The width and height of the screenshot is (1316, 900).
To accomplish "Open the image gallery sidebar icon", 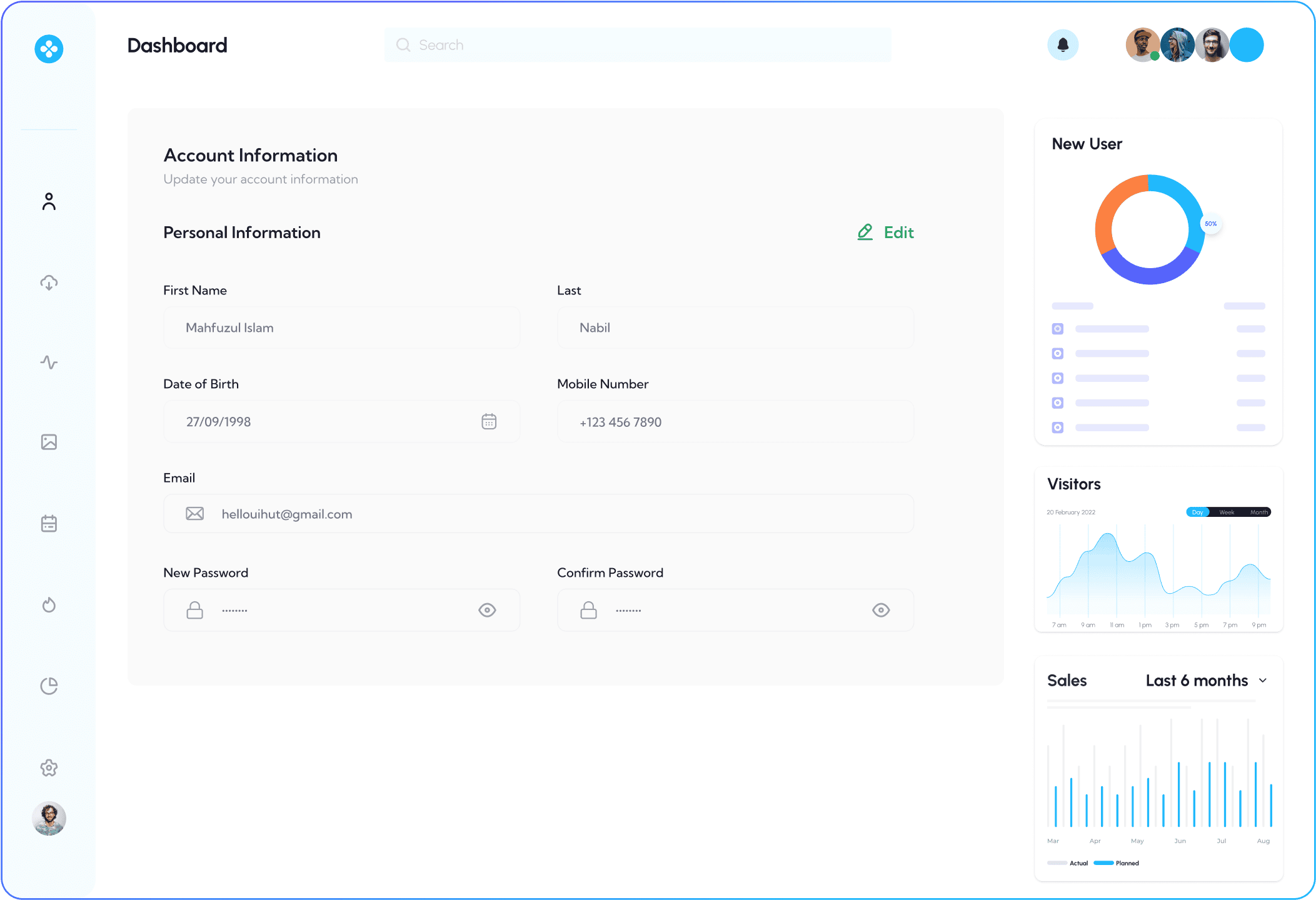I will 49,442.
